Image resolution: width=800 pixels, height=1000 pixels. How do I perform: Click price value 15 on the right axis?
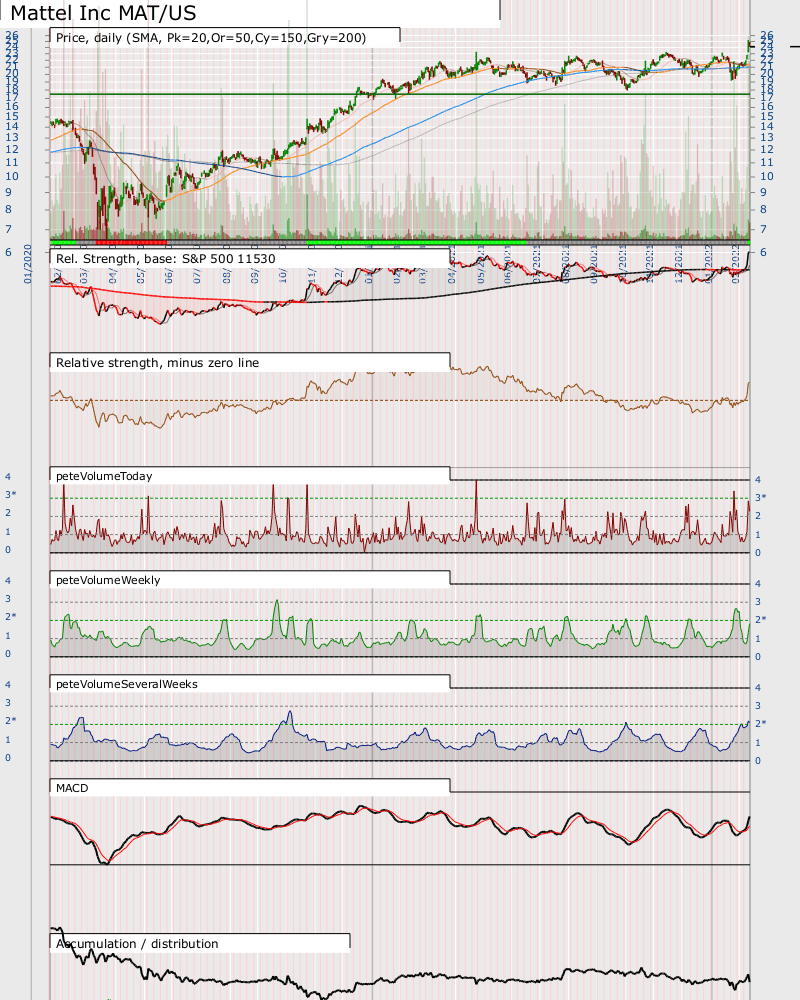pyautogui.click(x=766, y=116)
